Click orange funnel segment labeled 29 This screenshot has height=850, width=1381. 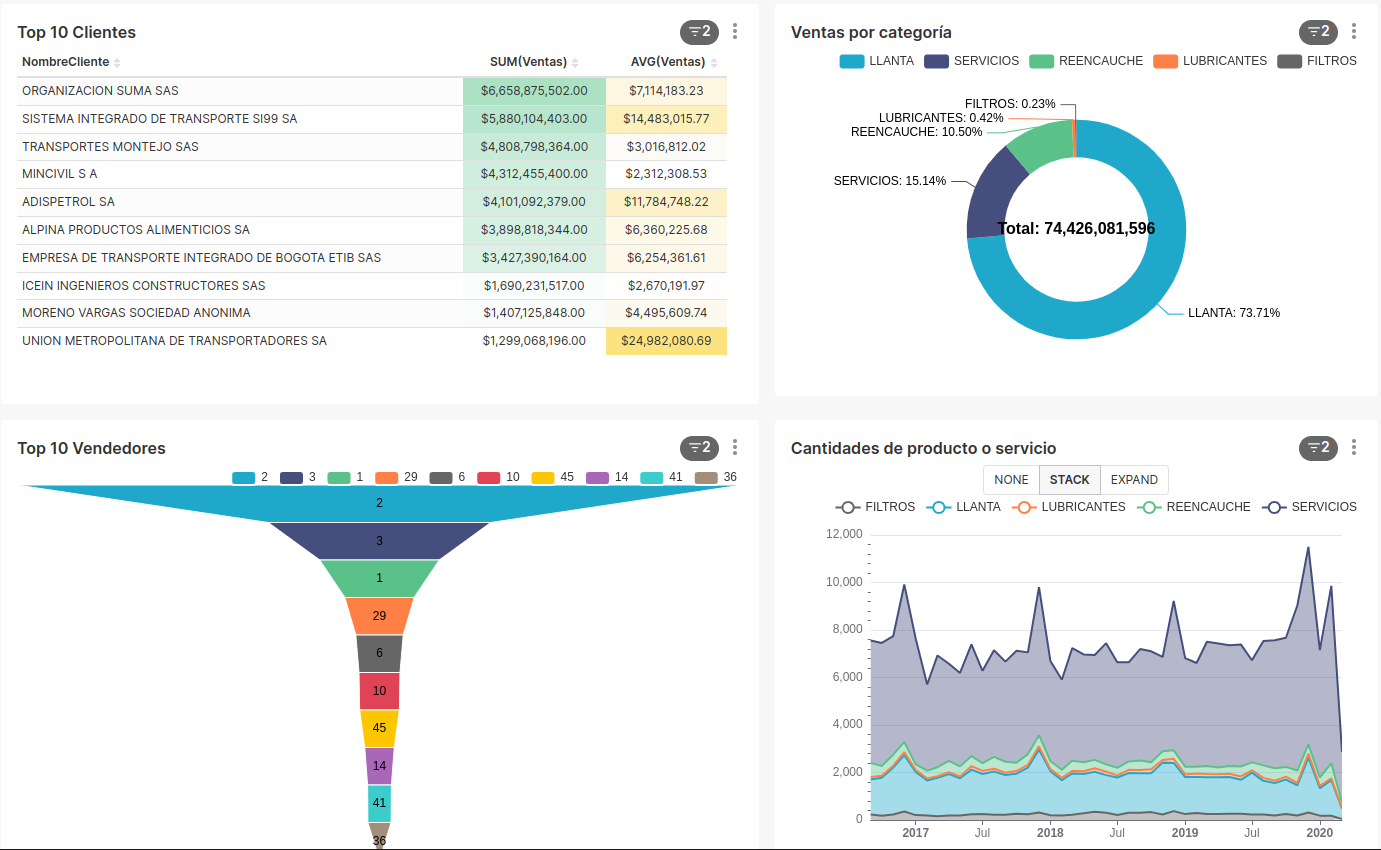pyautogui.click(x=379, y=616)
